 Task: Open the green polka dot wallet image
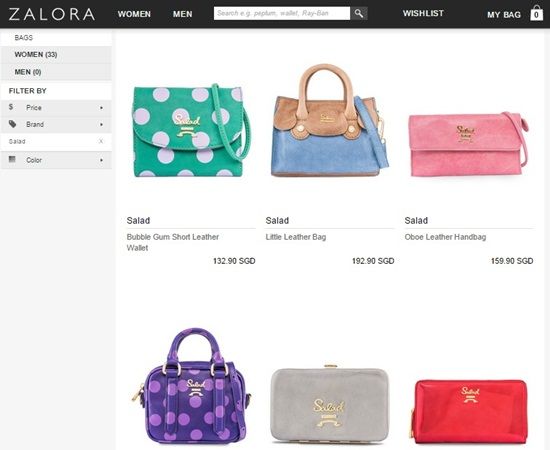[x=192, y=130]
